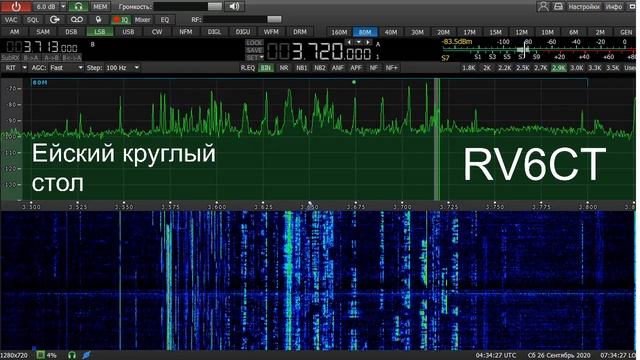
Task: Toggle the NF notch filter
Action: (373, 68)
